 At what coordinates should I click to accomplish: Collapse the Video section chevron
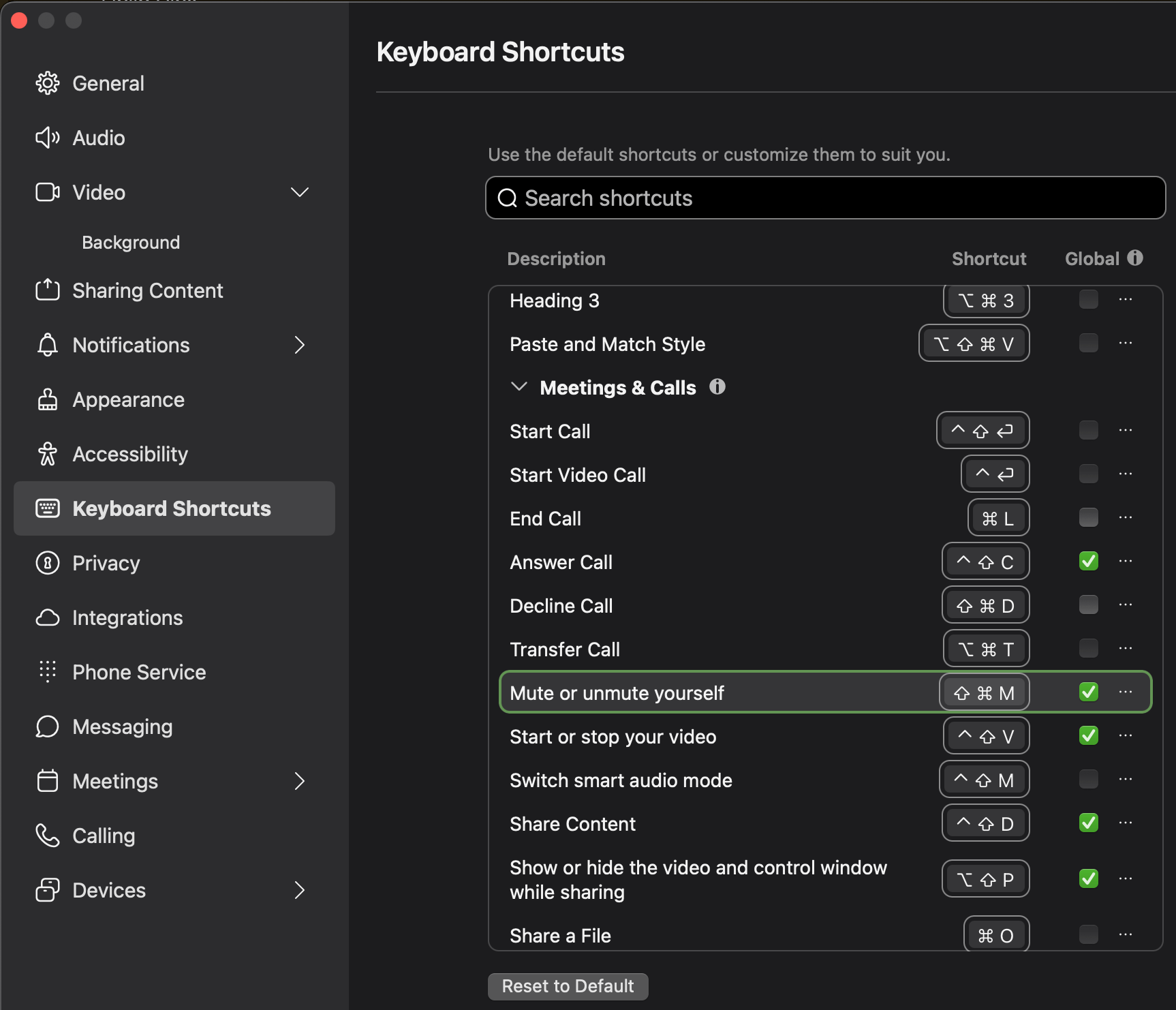point(300,192)
